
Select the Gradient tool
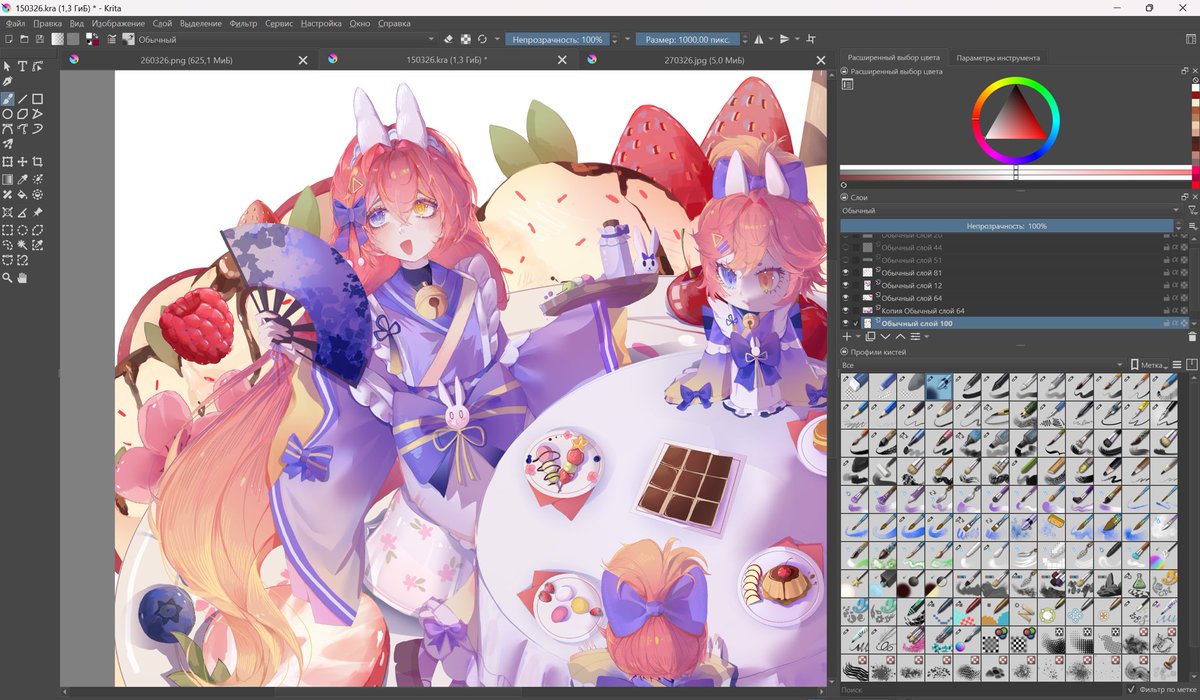coord(8,179)
